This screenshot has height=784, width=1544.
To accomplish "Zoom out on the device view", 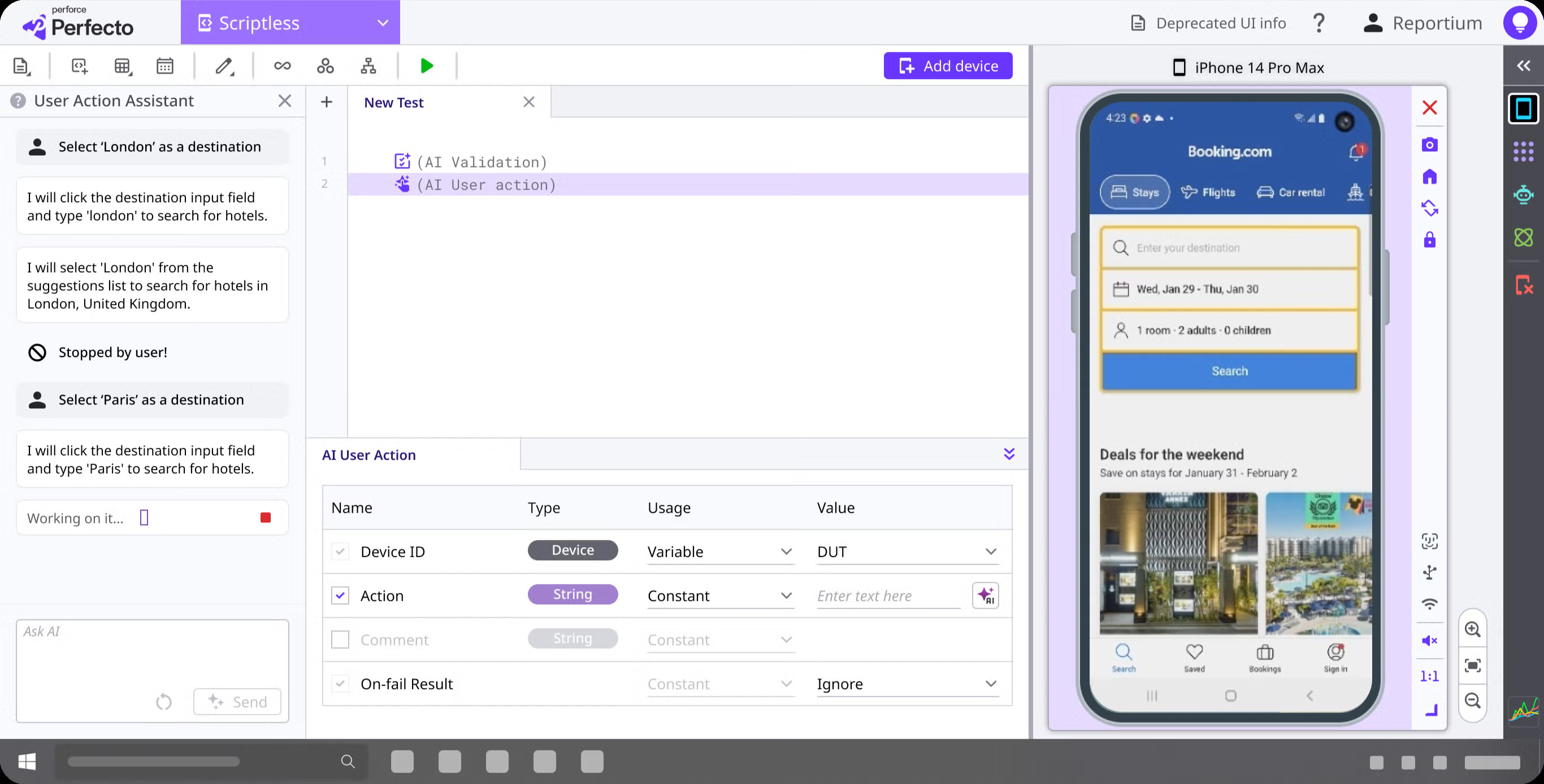I will coord(1473,701).
